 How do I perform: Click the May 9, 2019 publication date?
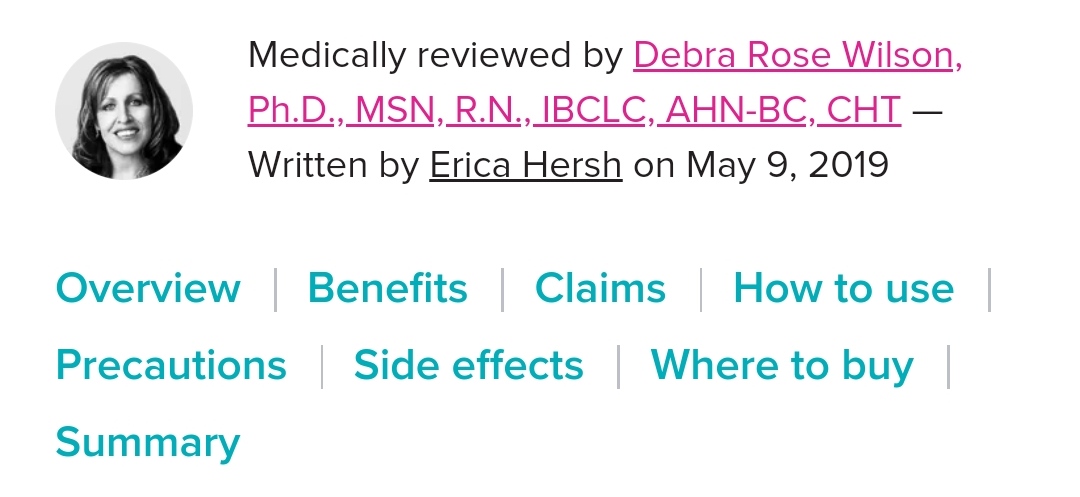point(788,164)
